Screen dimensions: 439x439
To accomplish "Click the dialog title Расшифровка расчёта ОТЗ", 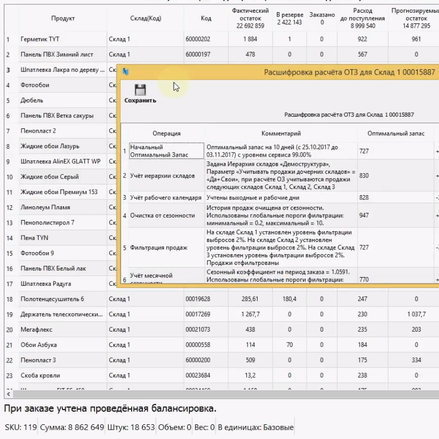I will pyautogui.click(x=349, y=72).
